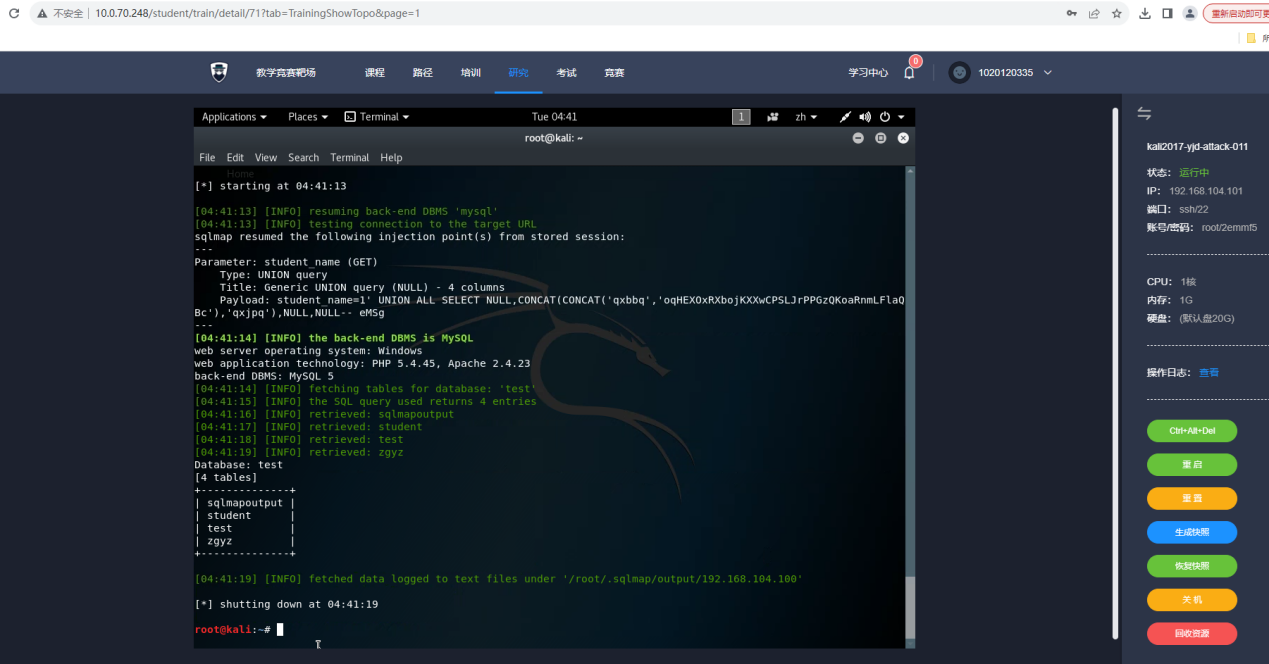Open the saved passwords key icon
The height and width of the screenshot is (664, 1269).
pos(1072,13)
